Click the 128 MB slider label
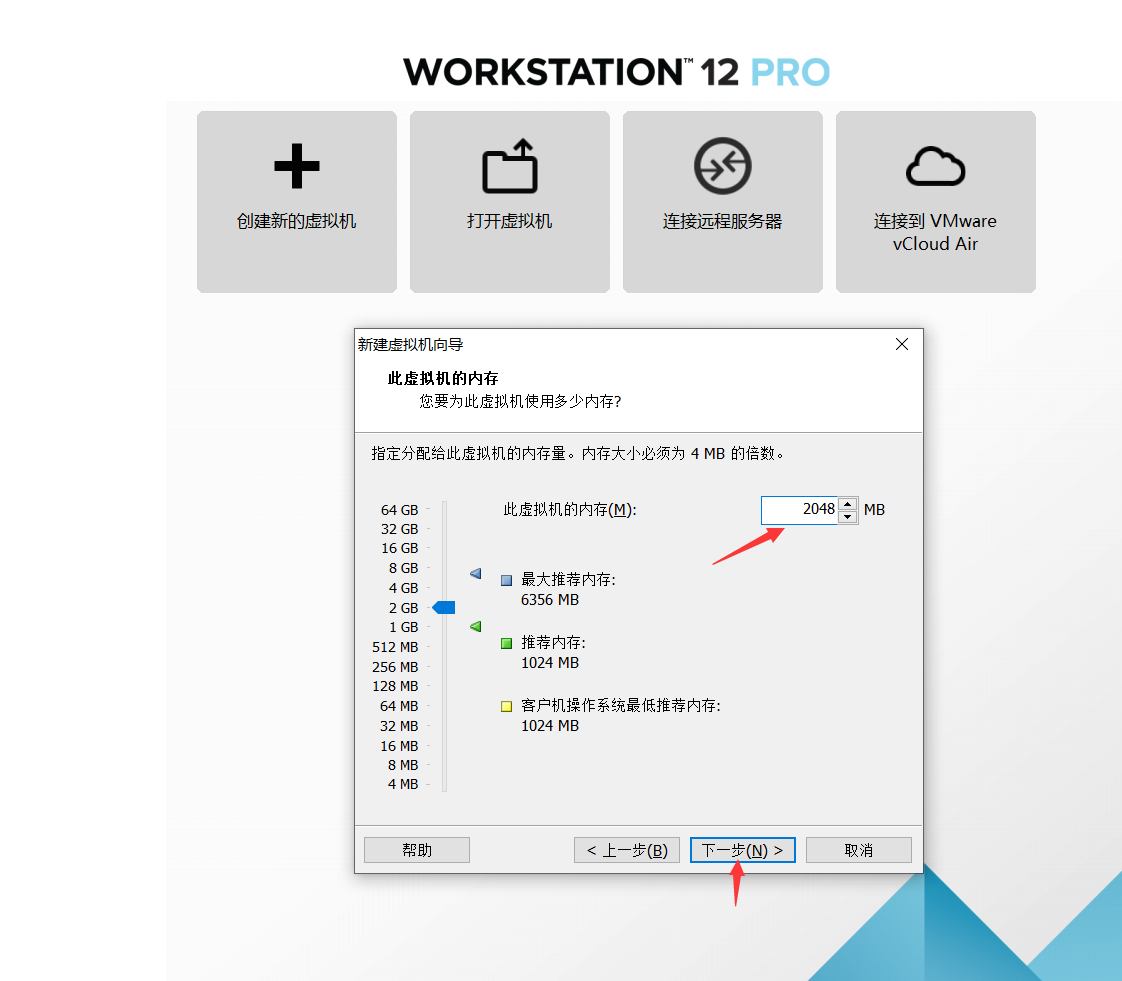1122x981 pixels. [395, 686]
